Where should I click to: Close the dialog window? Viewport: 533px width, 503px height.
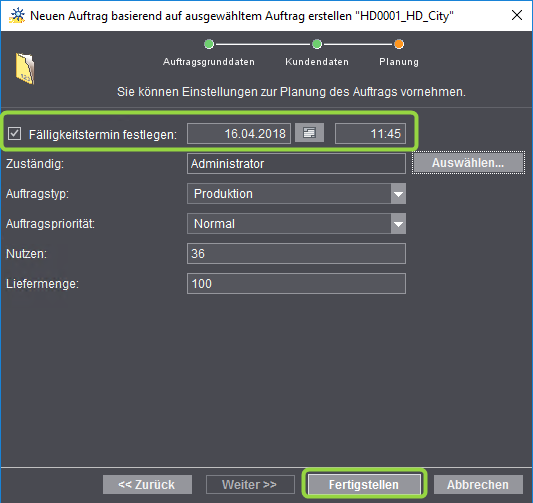pyautogui.click(x=517, y=15)
